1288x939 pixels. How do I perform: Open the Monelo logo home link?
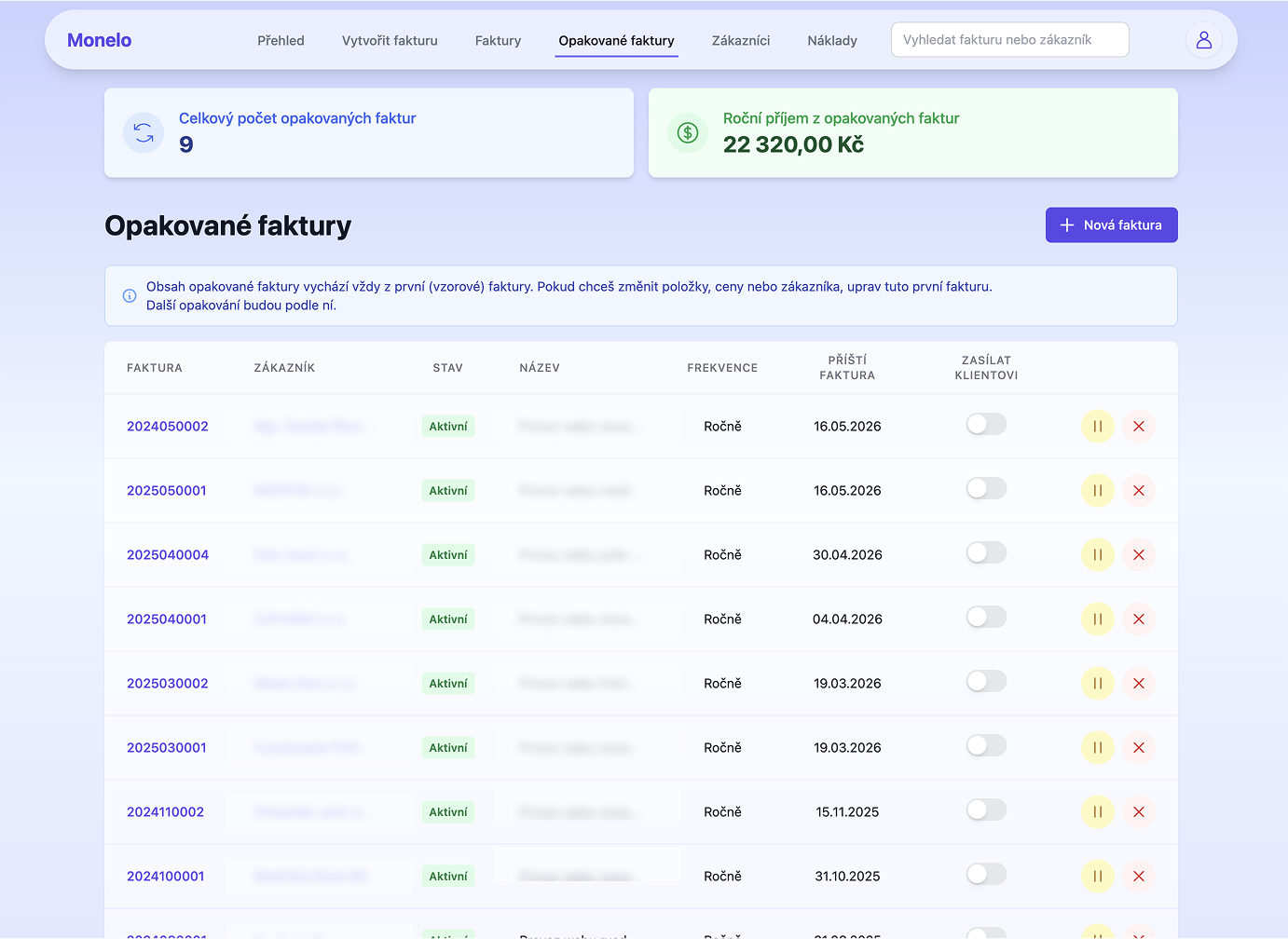[99, 40]
